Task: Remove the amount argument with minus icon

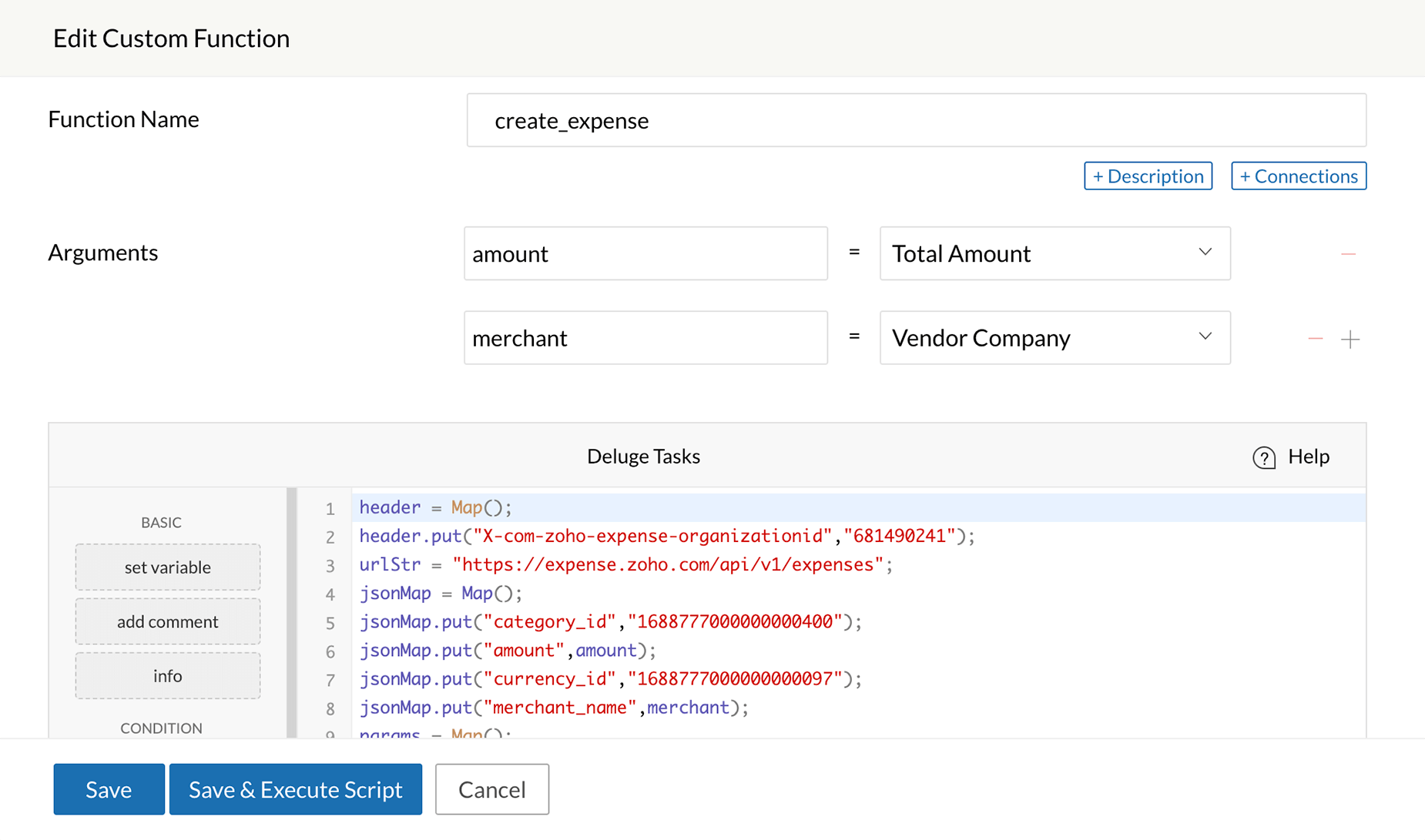Action: 1348,254
